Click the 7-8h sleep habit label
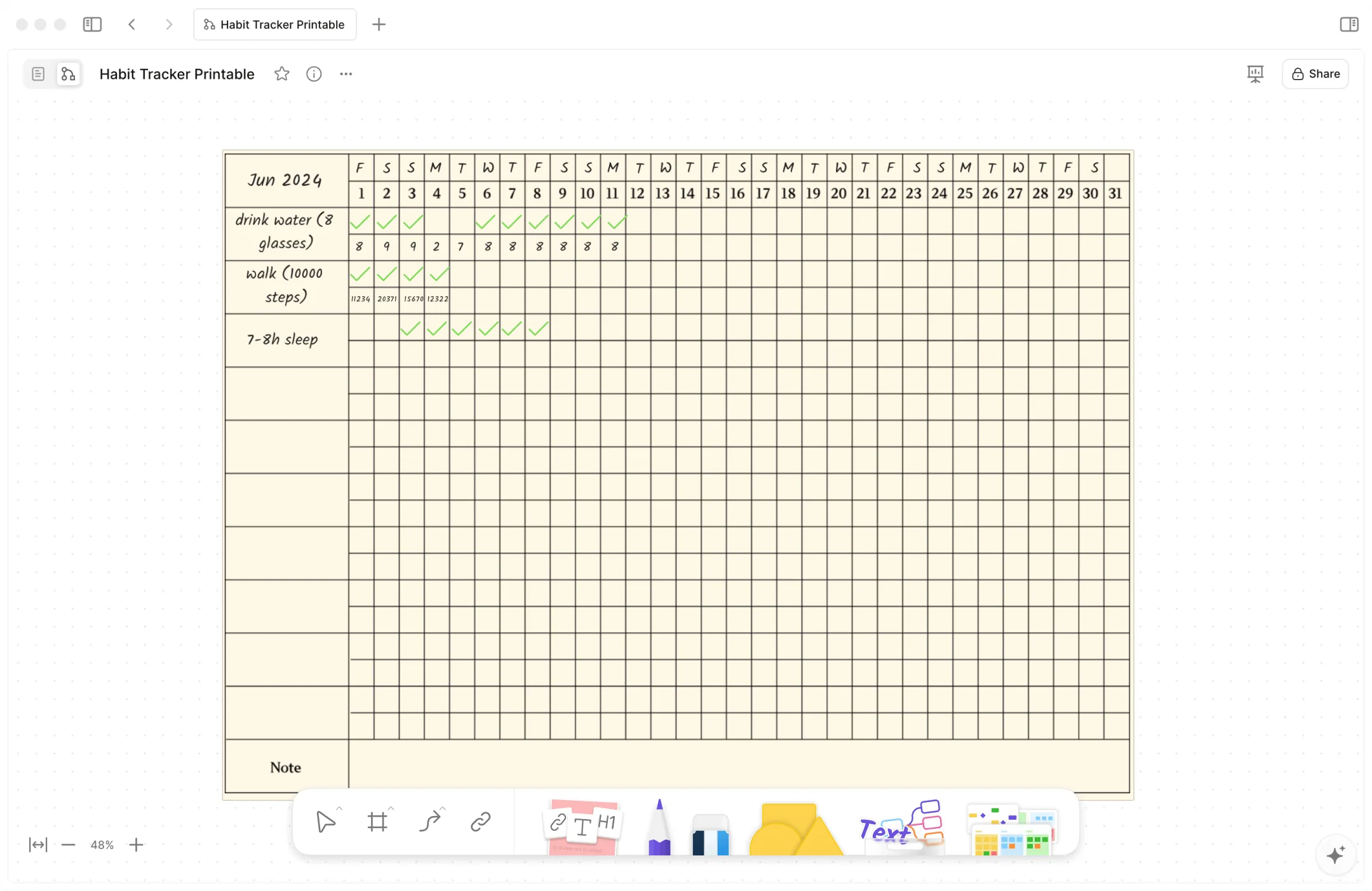The width and height of the screenshot is (1372, 891). (283, 339)
